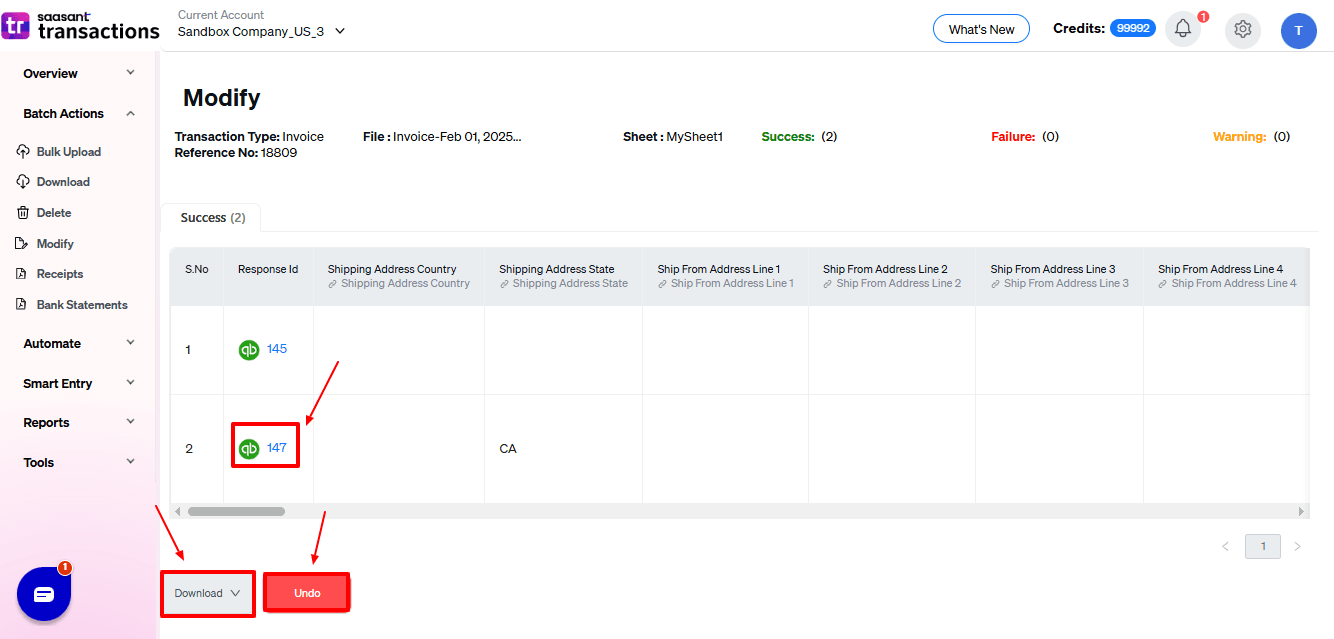Click the horizontal table scrollbar

click(236, 511)
